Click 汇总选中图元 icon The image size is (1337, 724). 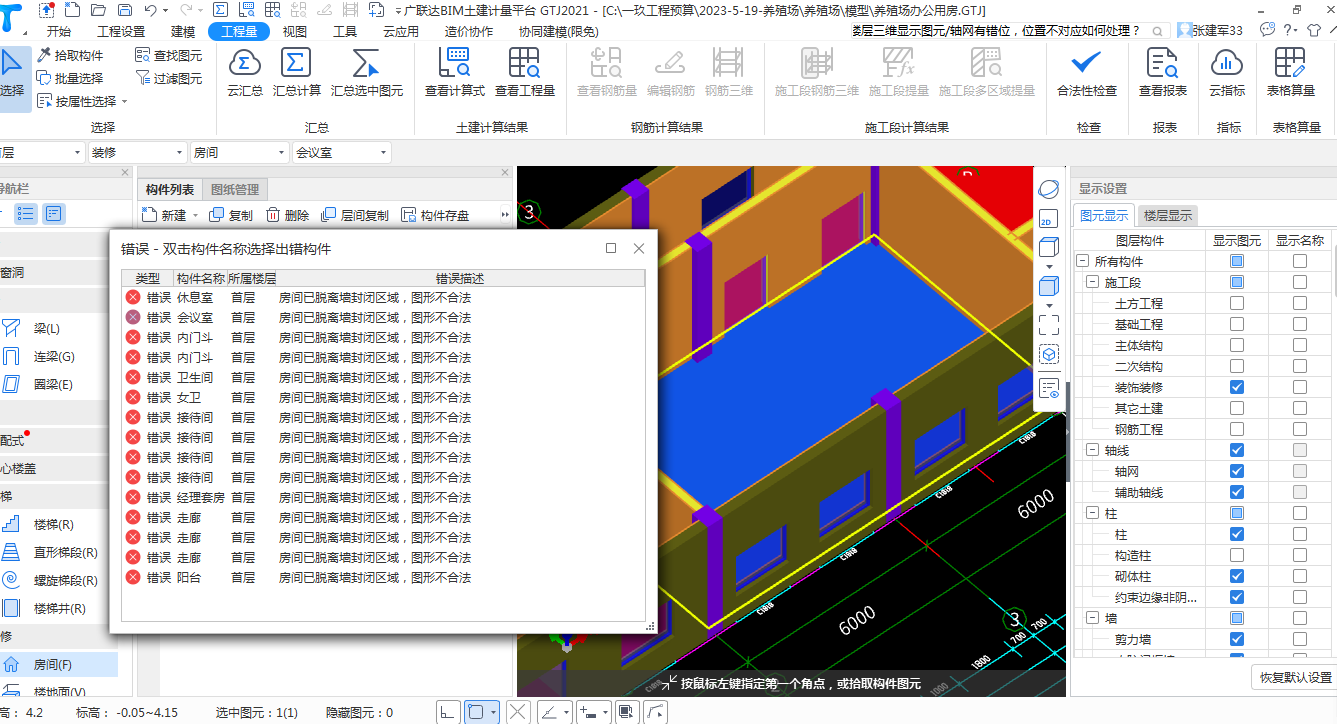366,63
